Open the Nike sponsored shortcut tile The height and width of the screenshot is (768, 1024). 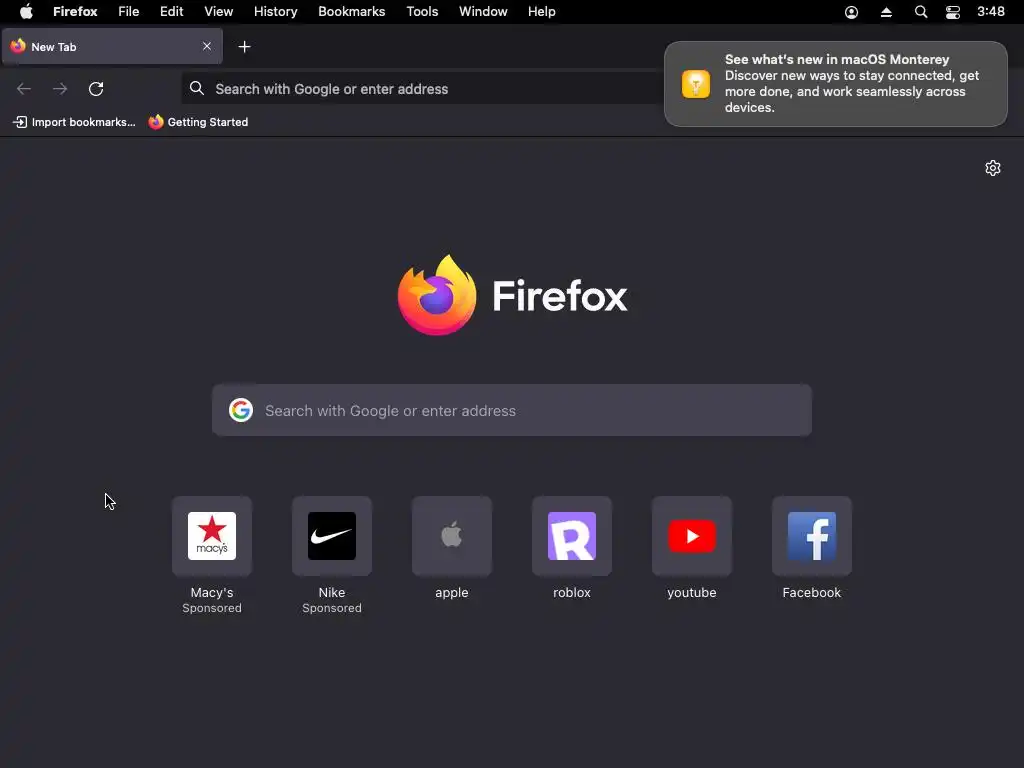click(x=332, y=536)
